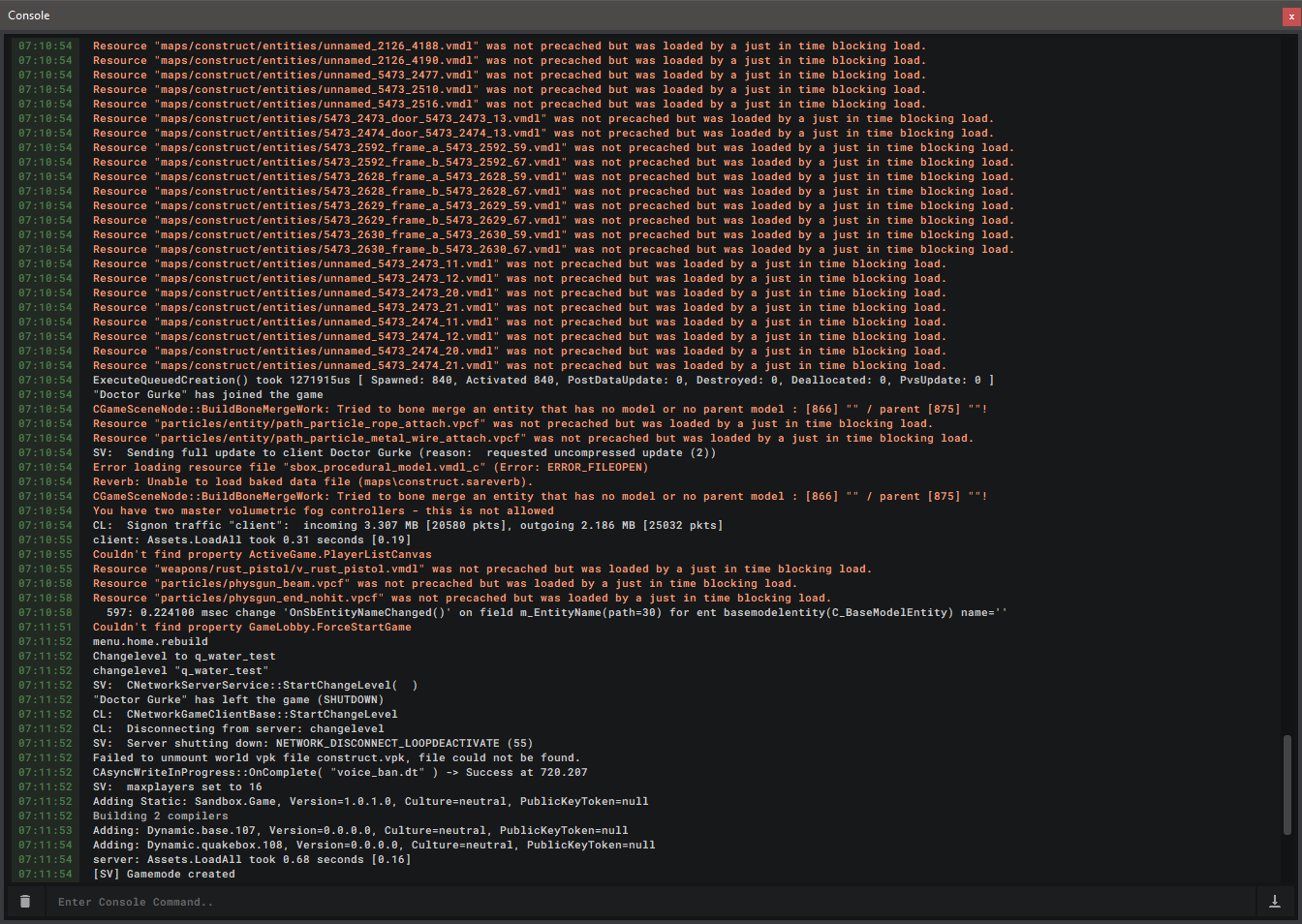Select 'Reverb: Unable to load baked data' line

(313, 481)
